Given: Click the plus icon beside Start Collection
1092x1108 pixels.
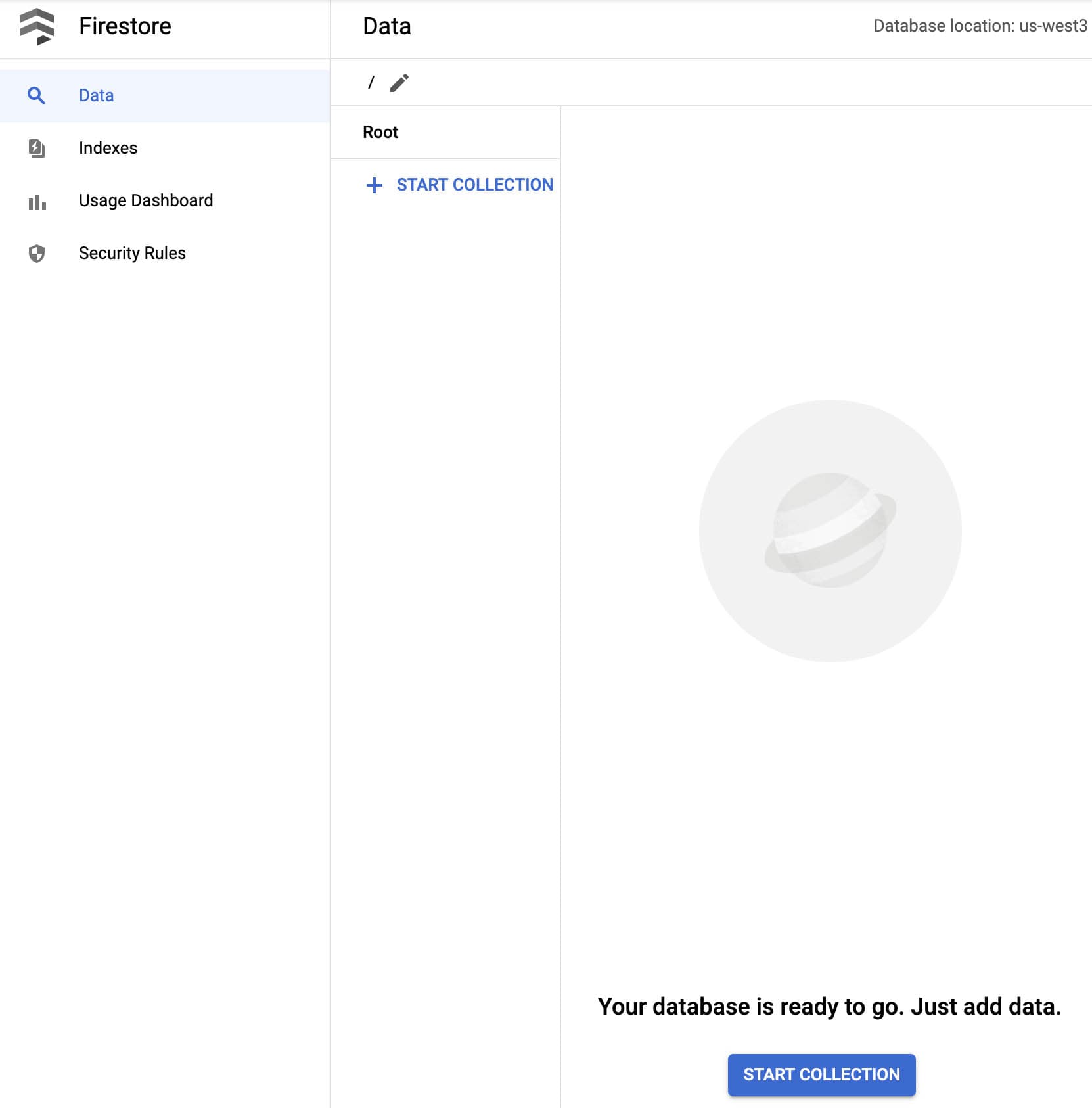Looking at the screenshot, I should (x=375, y=185).
